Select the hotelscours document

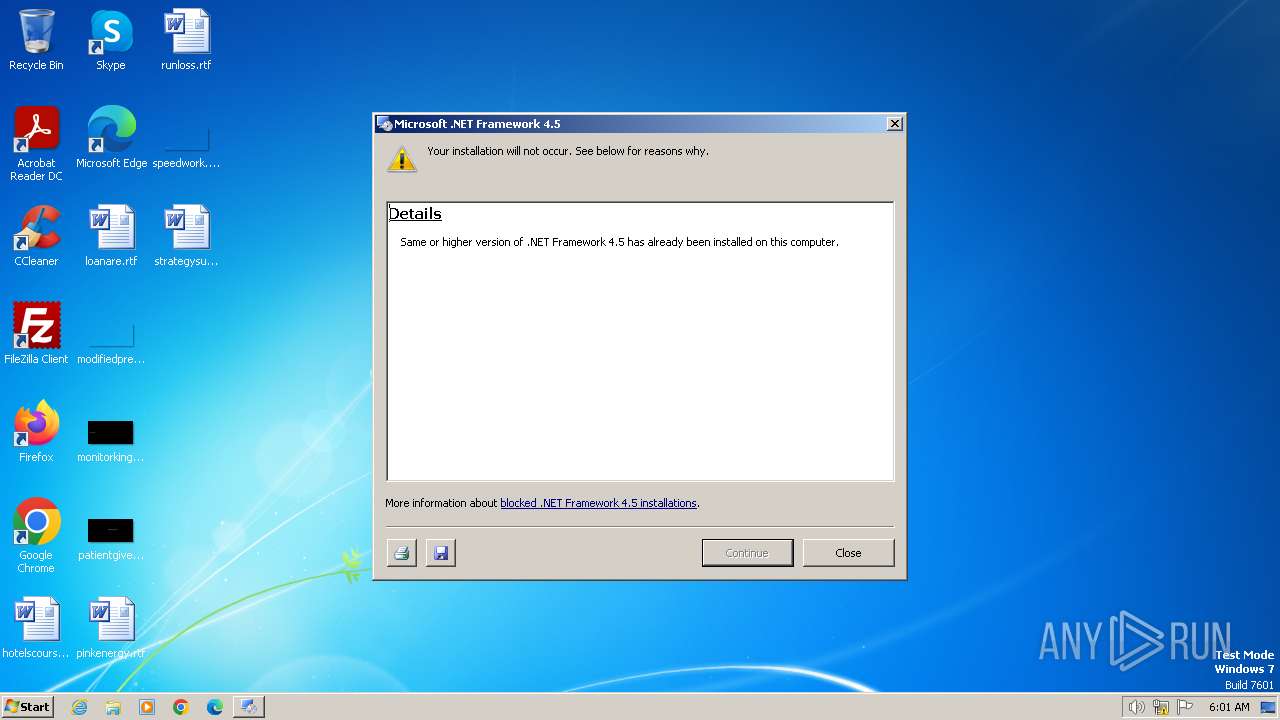[x=36, y=628]
